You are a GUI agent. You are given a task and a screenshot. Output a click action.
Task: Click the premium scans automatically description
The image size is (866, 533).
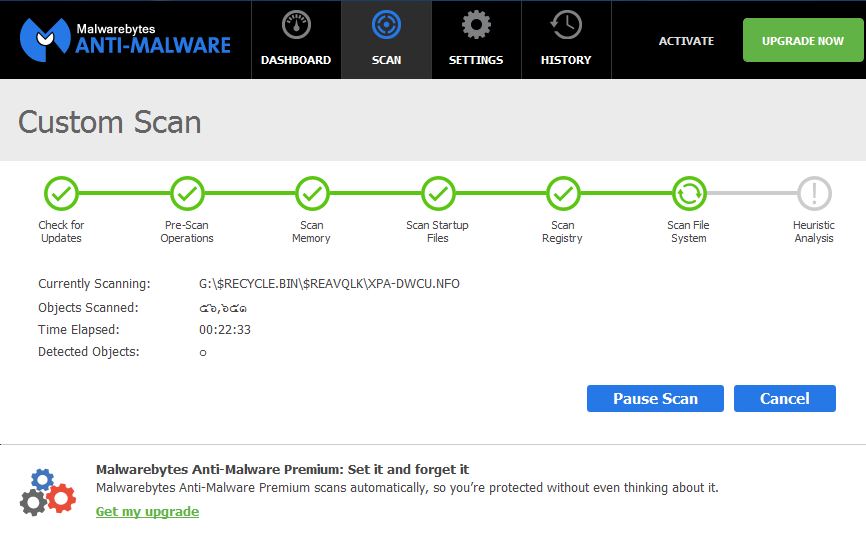click(407, 488)
